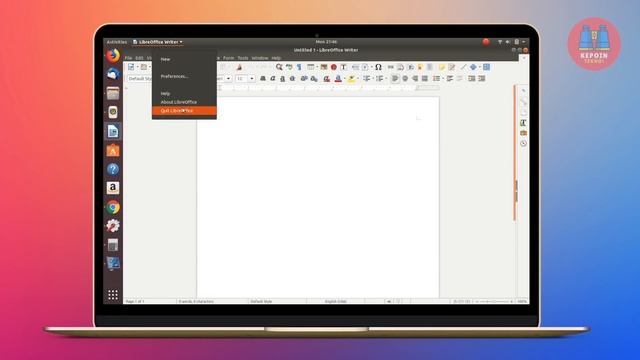Apply strikethrough formatting

click(x=292, y=78)
